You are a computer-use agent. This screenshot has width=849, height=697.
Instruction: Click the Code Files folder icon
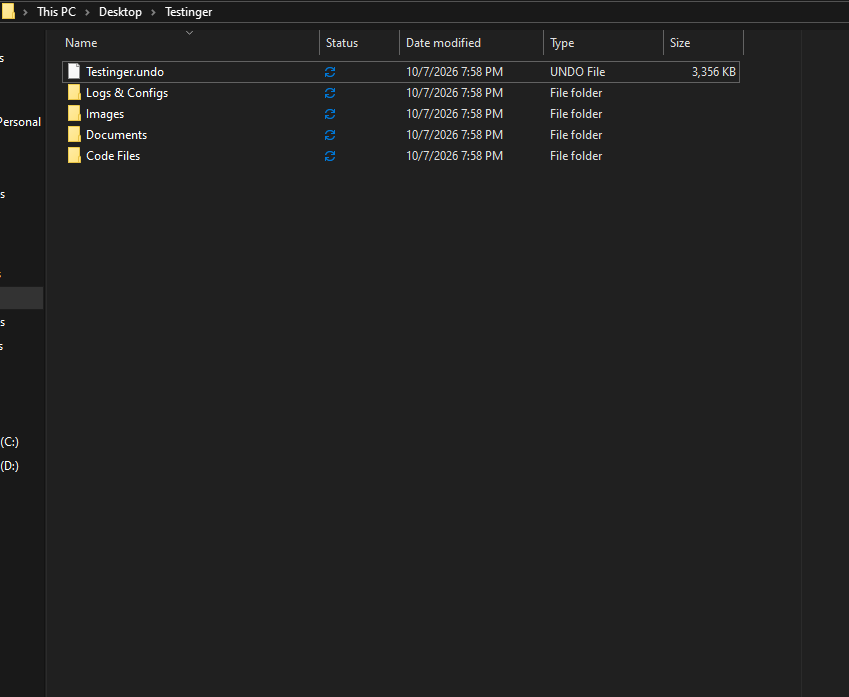pyautogui.click(x=74, y=156)
